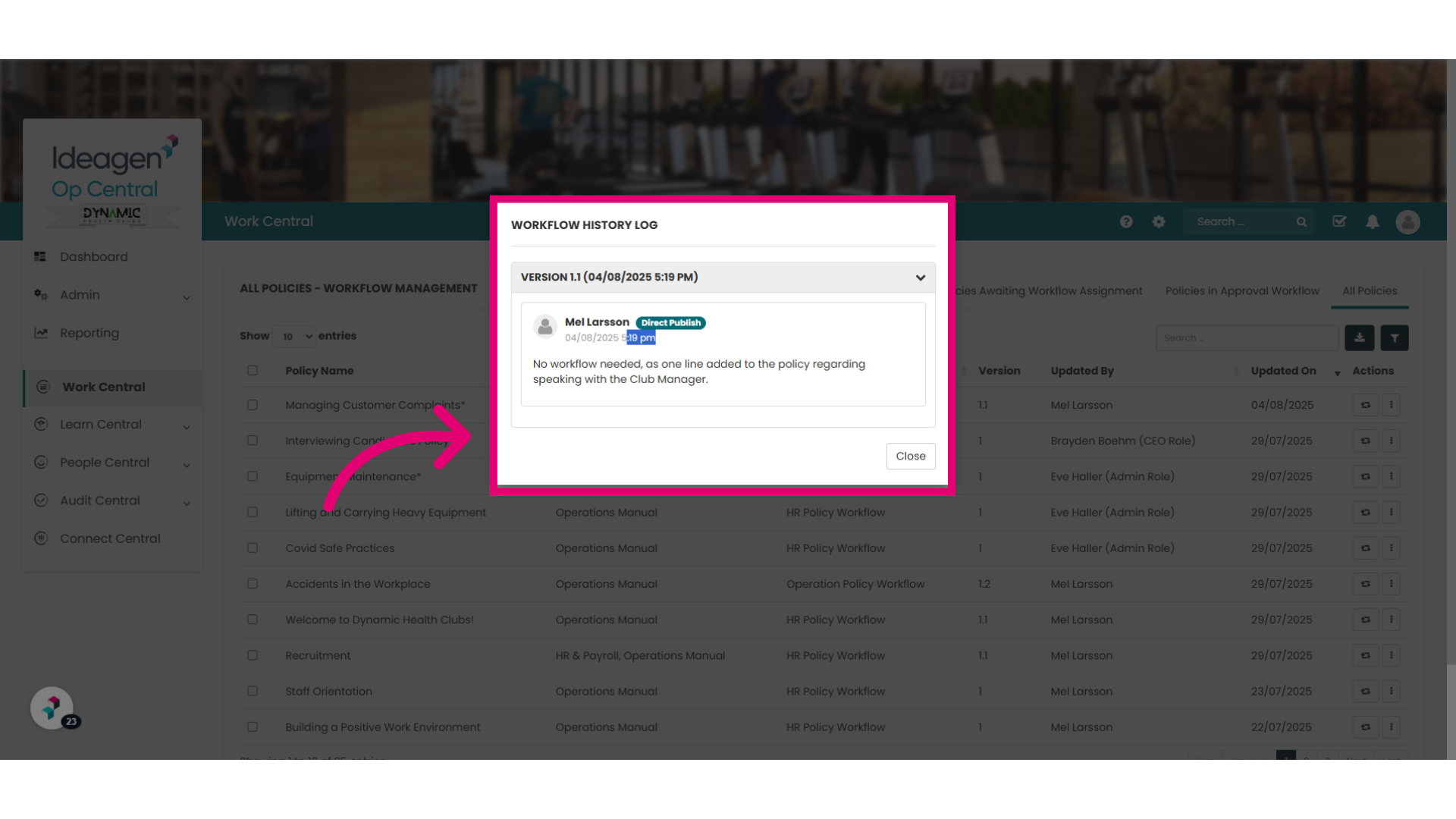Select Work Central in the sidebar

(x=104, y=387)
